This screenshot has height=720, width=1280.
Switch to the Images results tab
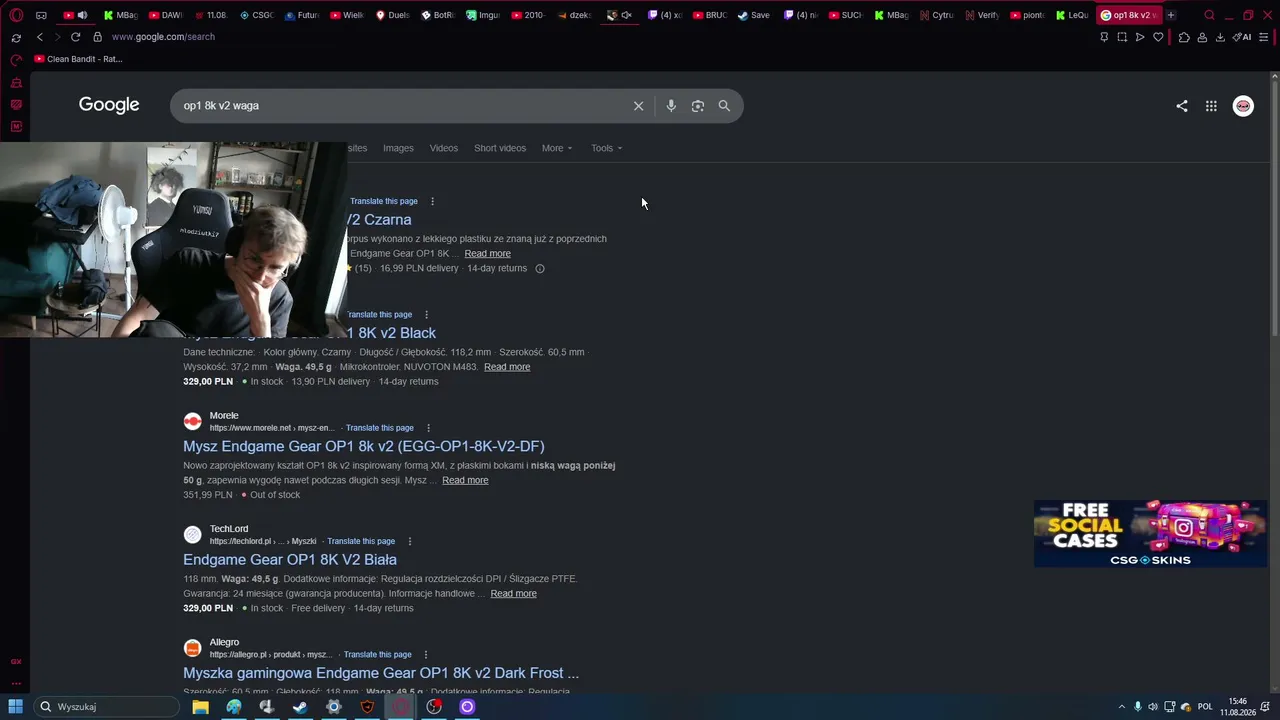(x=398, y=148)
